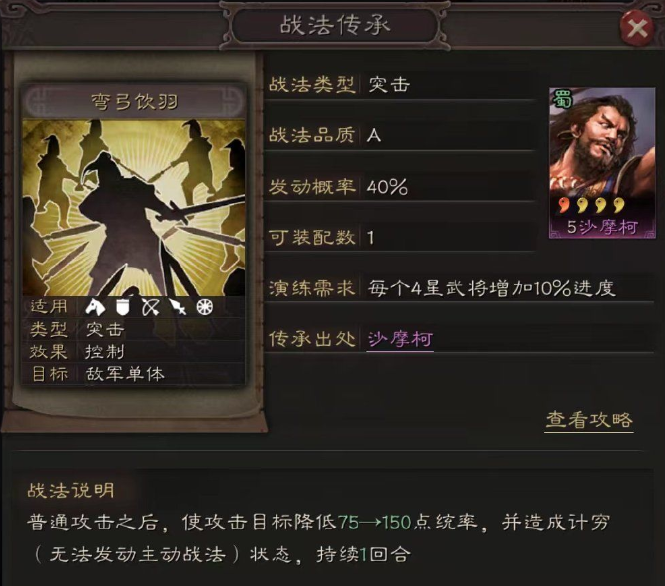The width and height of the screenshot is (665, 586).
Task: Click the 弯弓饮羽 skill artwork
Action: click(x=134, y=207)
